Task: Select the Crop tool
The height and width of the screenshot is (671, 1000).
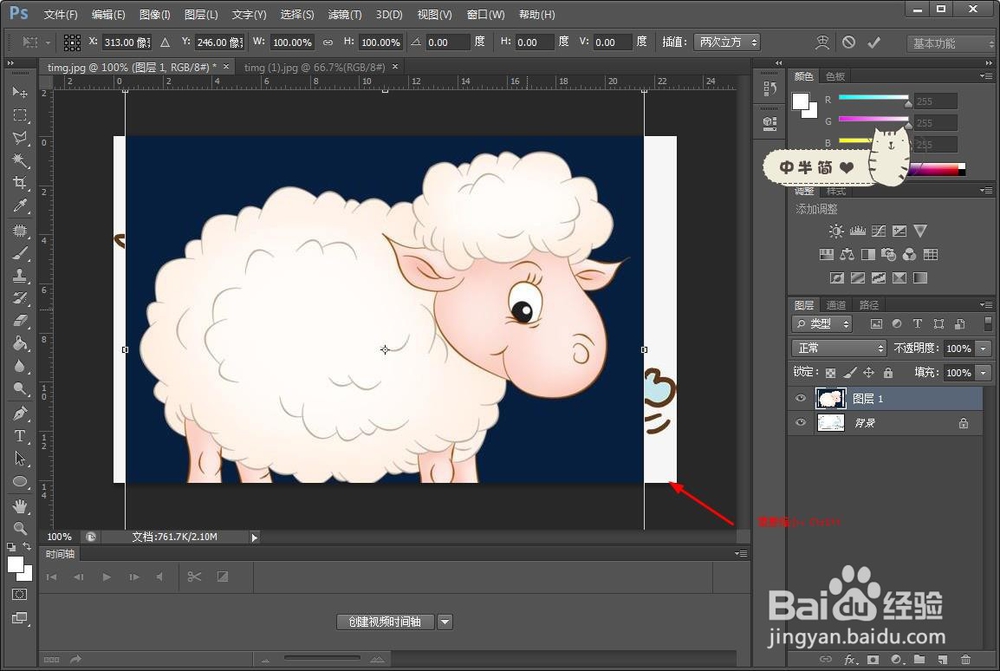Action: 20,183
